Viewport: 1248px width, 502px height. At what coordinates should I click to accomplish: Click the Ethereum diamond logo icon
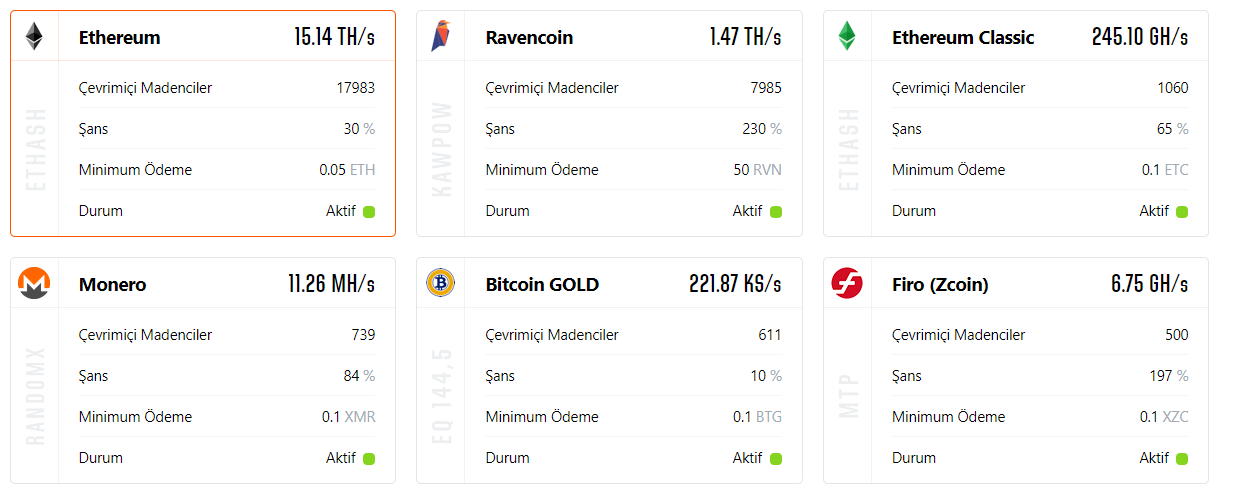pos(34,37)
